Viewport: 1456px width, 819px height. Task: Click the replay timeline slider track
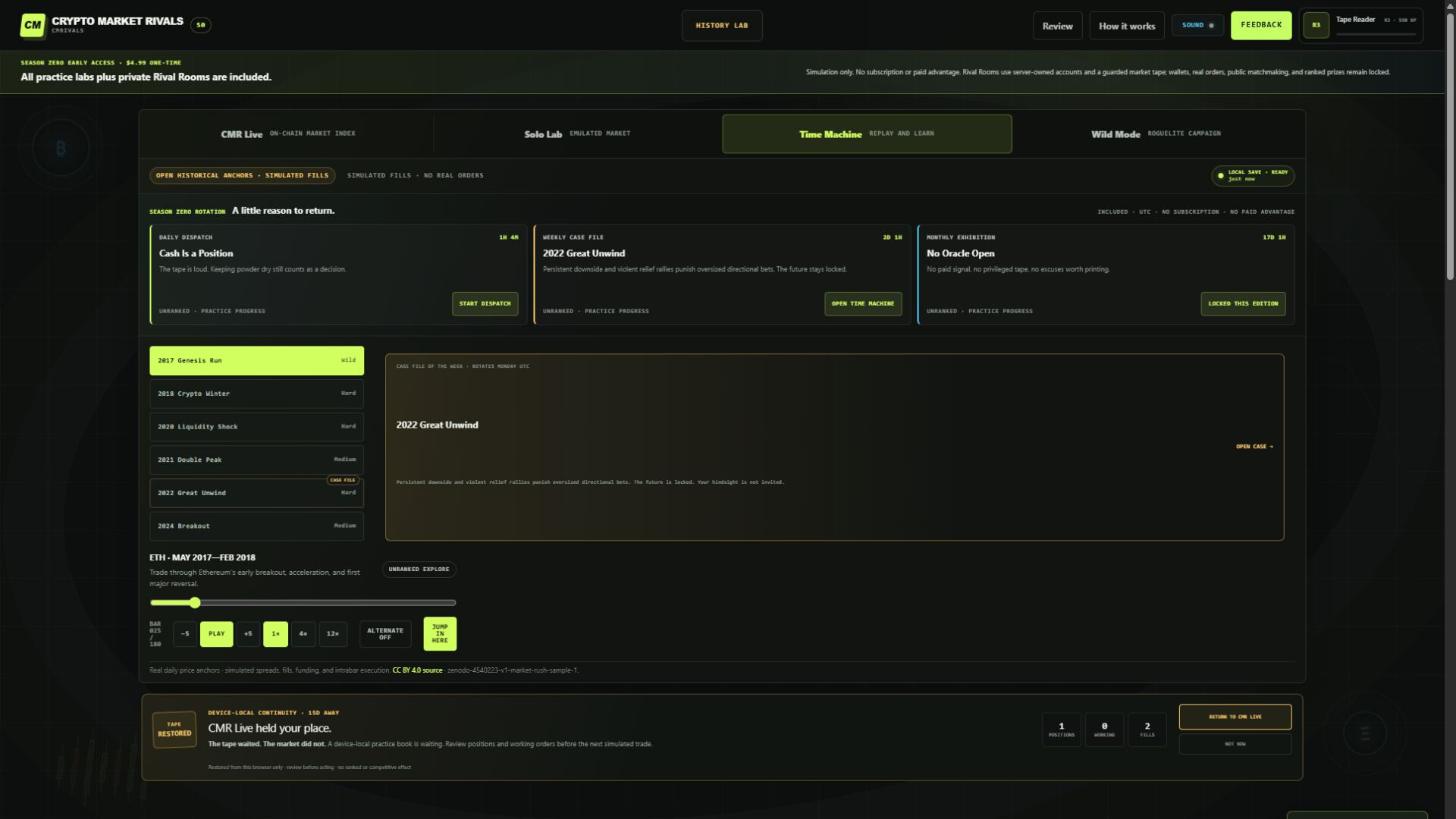point(303,603)
